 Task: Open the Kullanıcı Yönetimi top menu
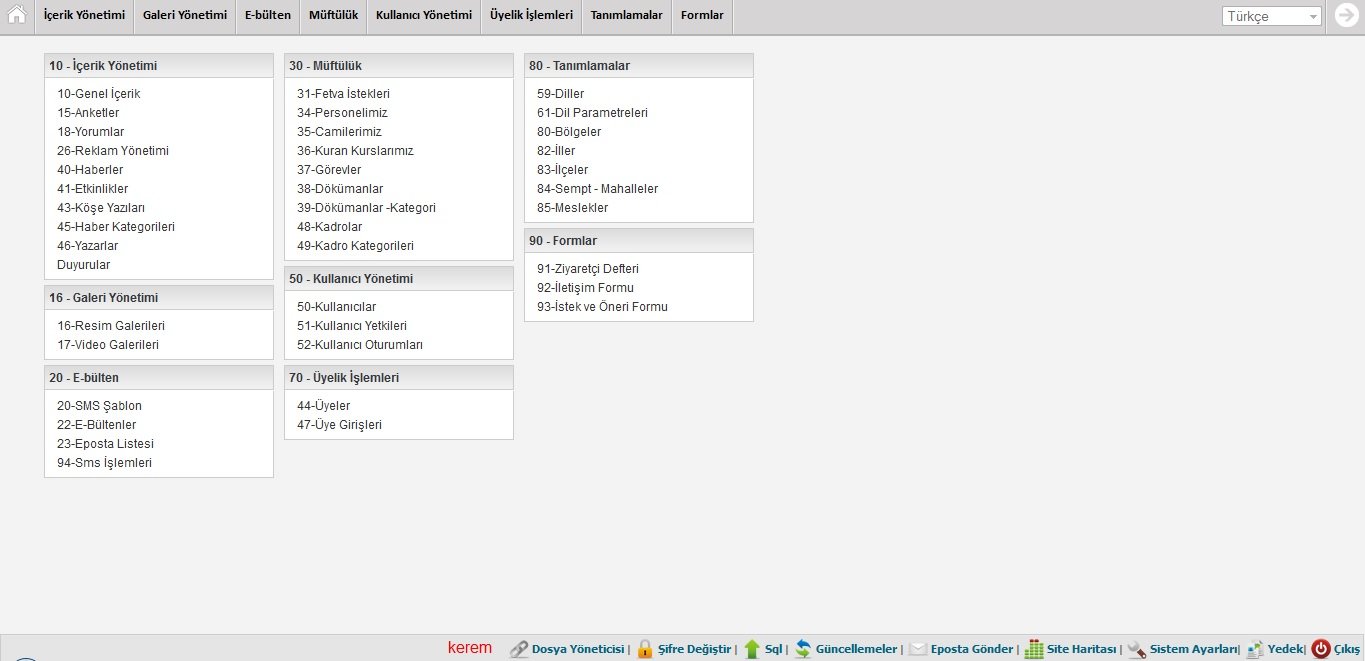pyautogui.click(x=423, y=16)
